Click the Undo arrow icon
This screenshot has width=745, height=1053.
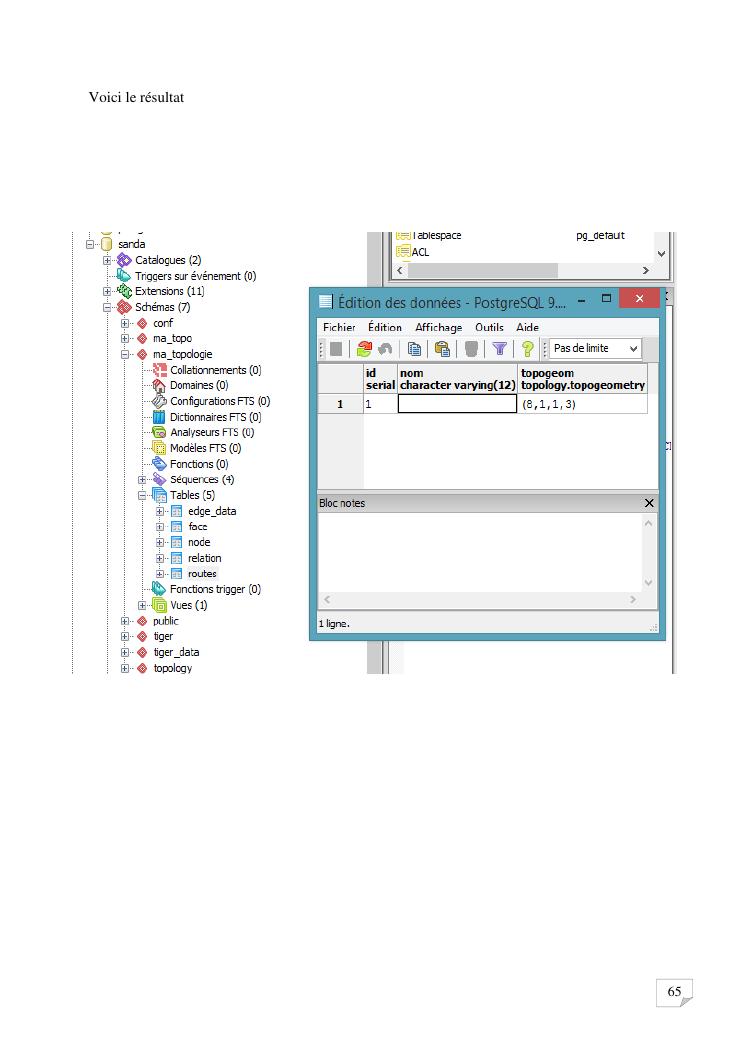pyautogui.click(x=385, y=349)
